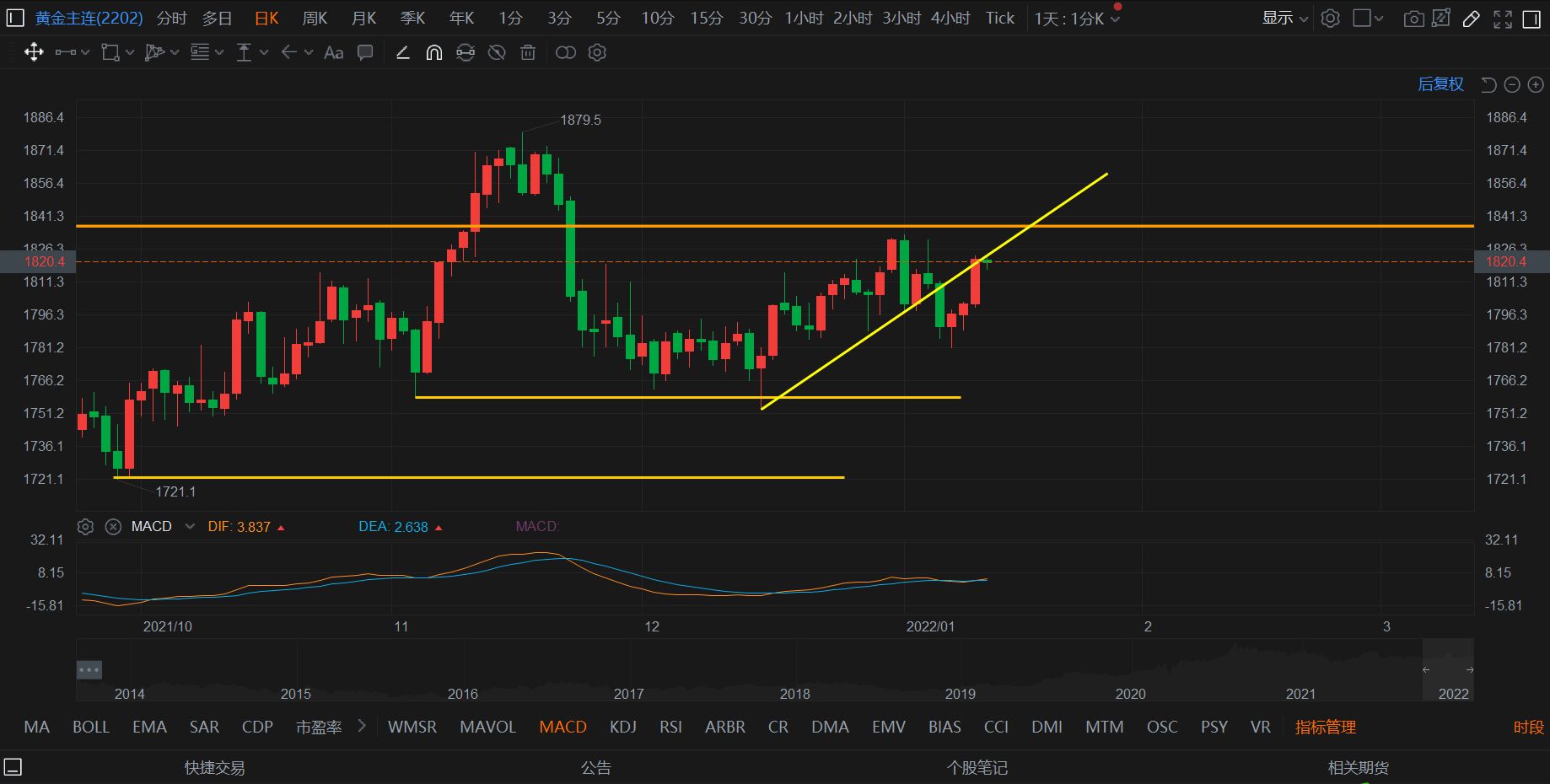
Task: Open MACD indicator settings gear
Action: click(x=85, y=527)
